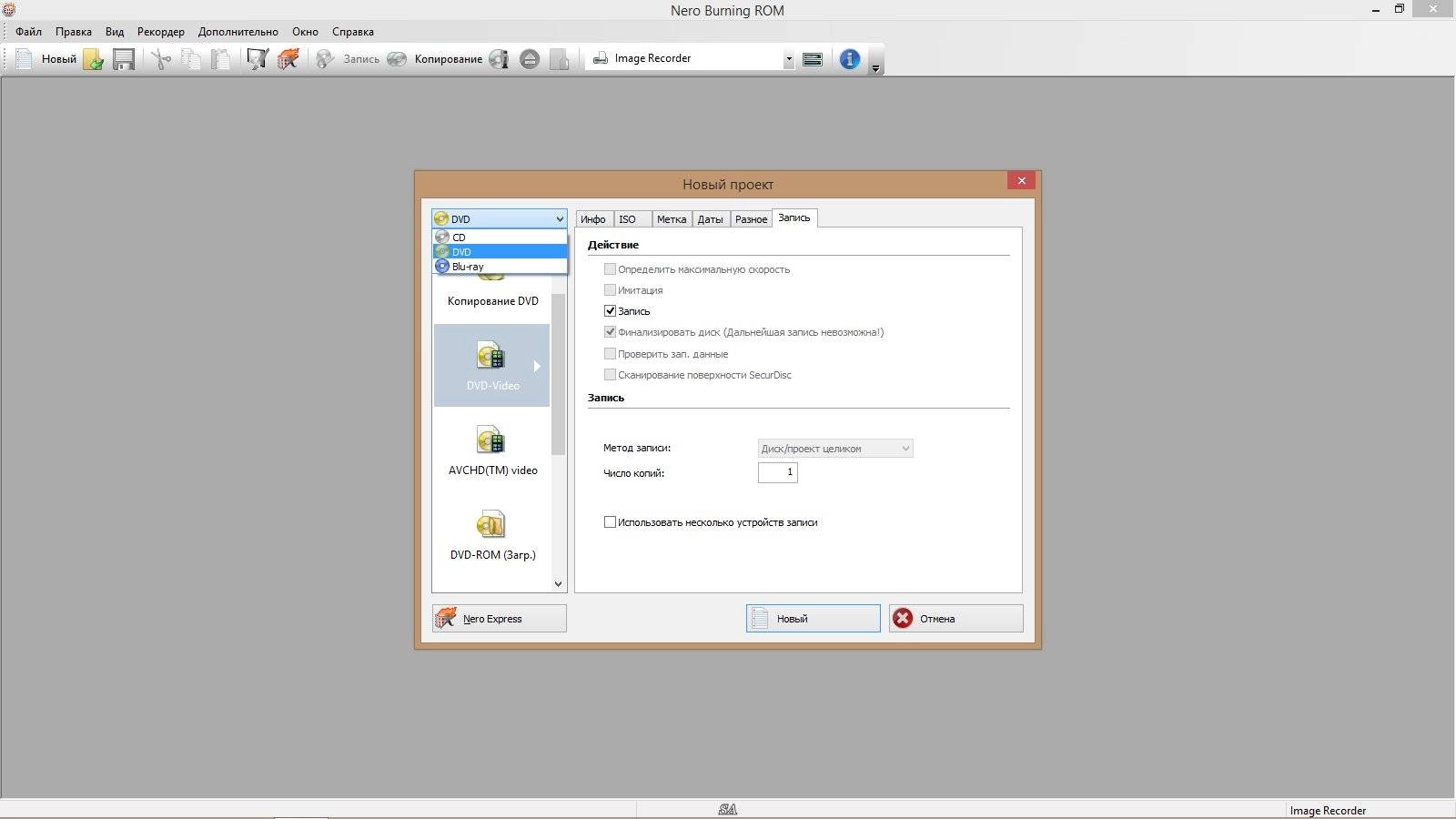The width and height of the screenshot is (1456, 819).
Task: Switch to the ISO tab
Action: tap(632, 219)
